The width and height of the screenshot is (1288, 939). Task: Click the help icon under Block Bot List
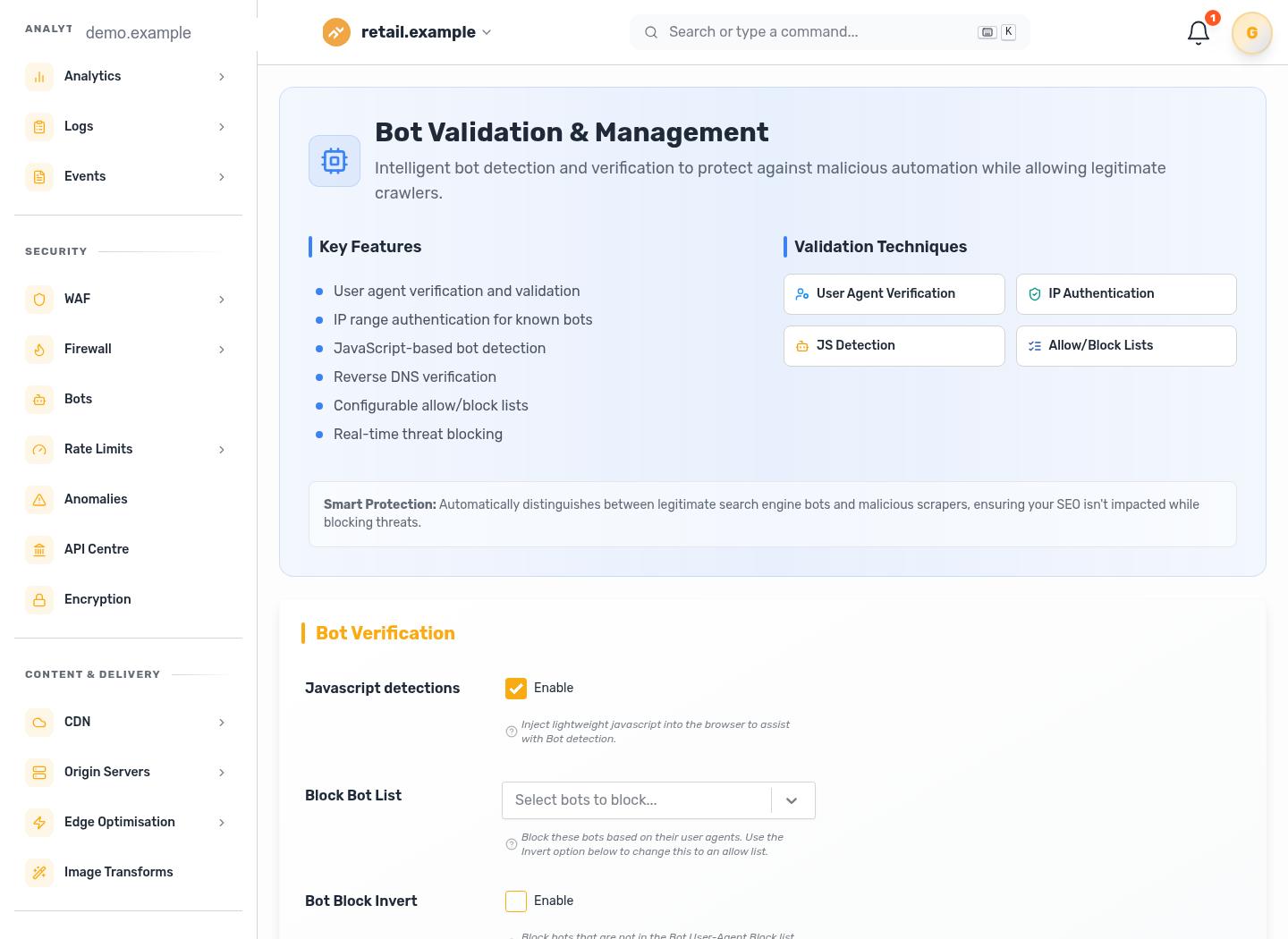[512, 844]
